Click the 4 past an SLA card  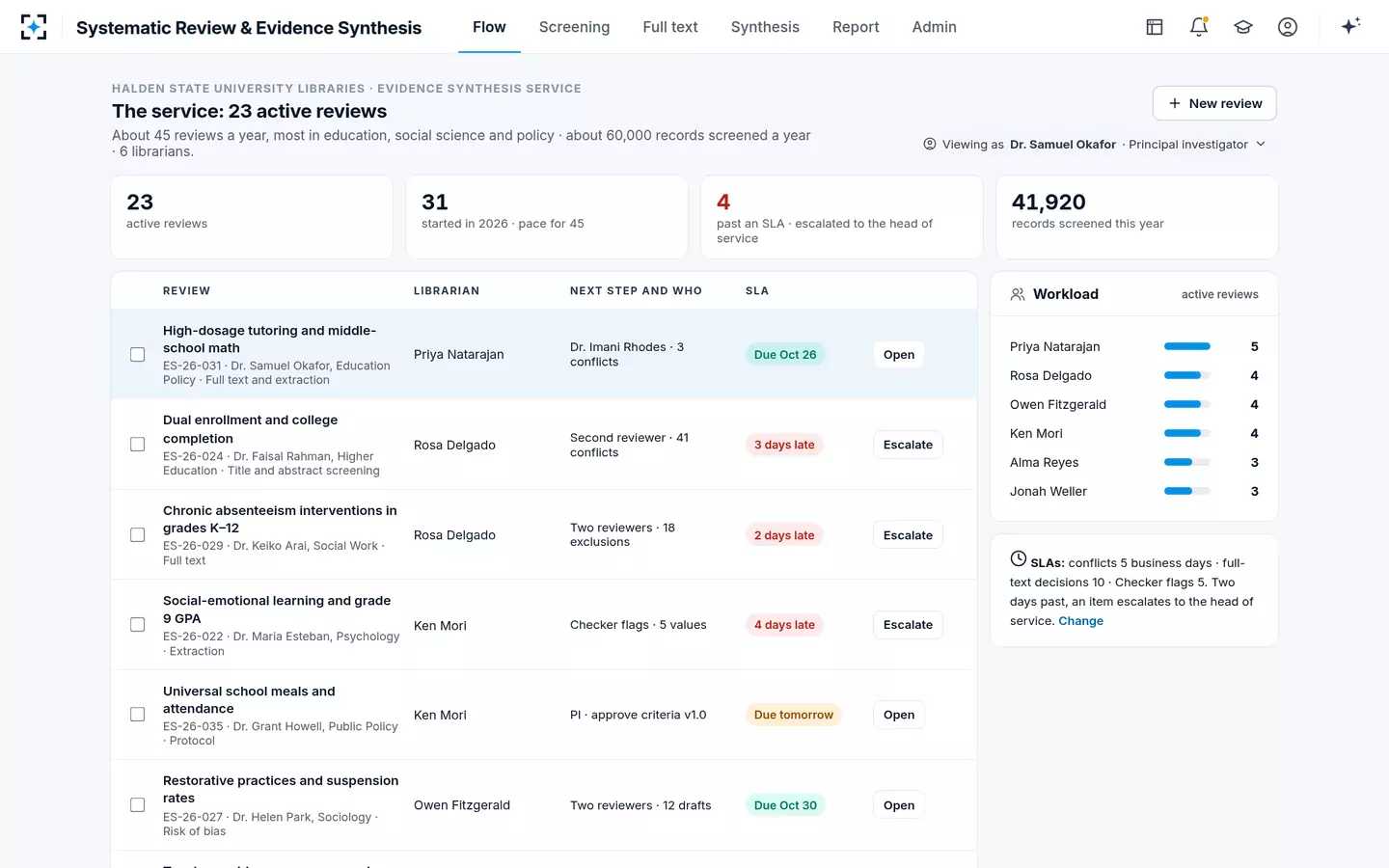842,217
